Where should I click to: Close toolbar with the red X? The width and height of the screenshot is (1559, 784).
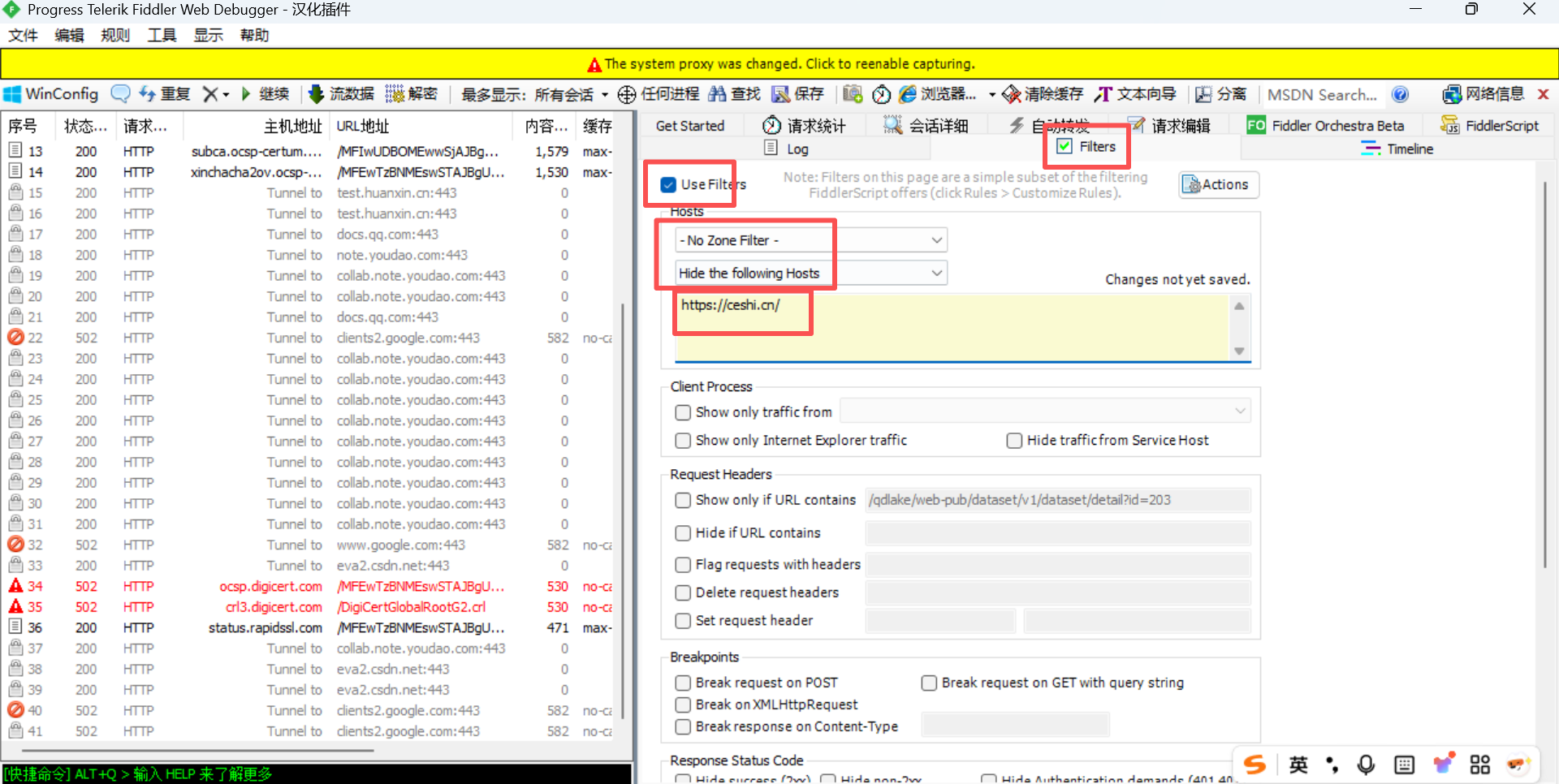[1544, 94]
